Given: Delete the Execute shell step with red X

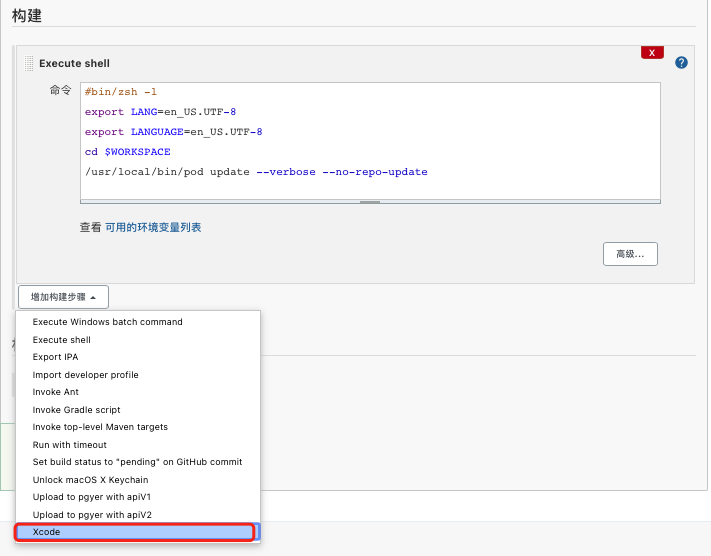Looking at the screenshot, I should [652, 53].
